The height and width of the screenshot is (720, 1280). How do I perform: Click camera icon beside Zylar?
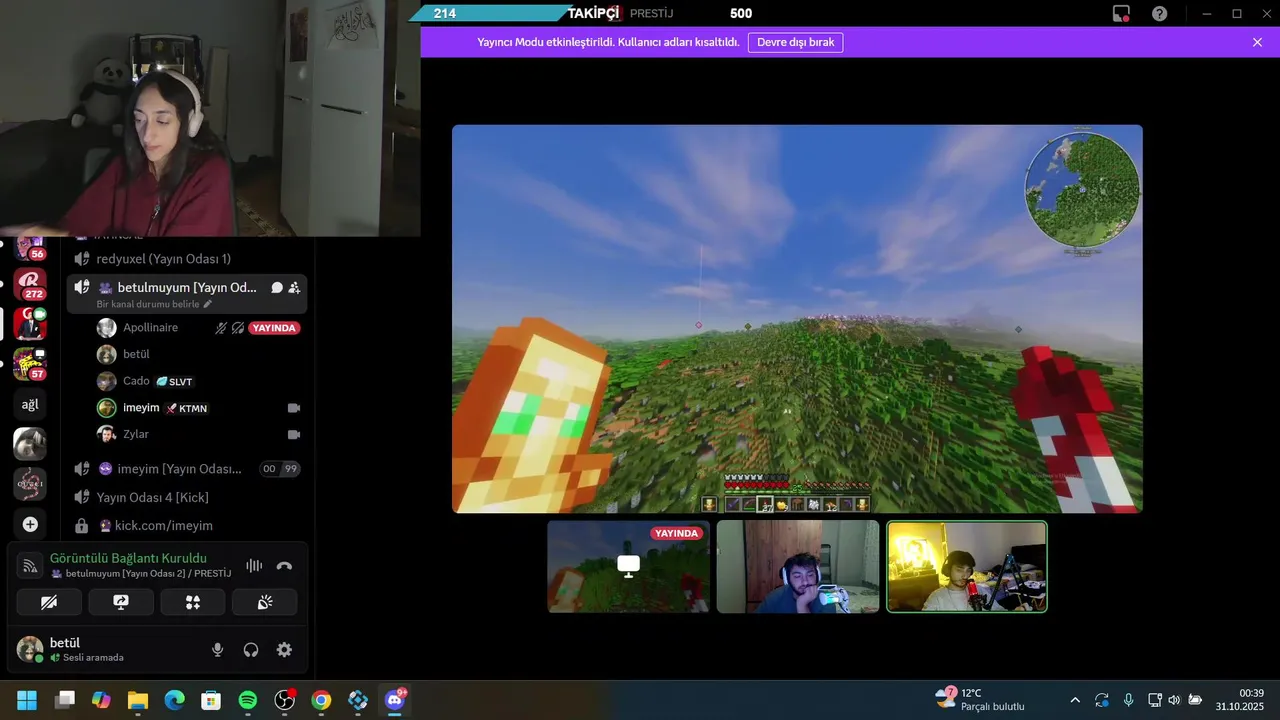click(x=294, y=434)
